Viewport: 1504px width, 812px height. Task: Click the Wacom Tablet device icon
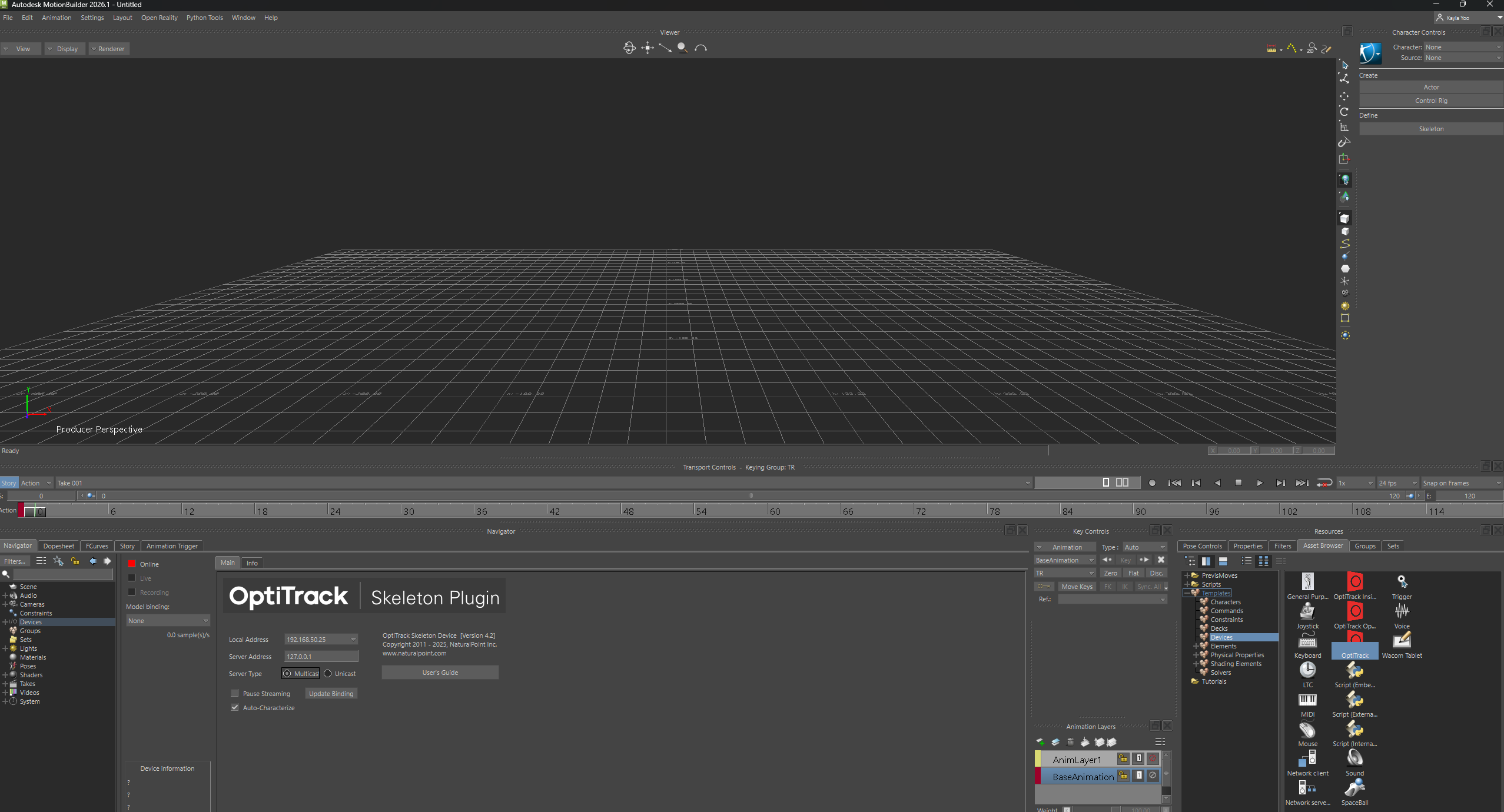pyautogui.click(x=1402, y=640)
